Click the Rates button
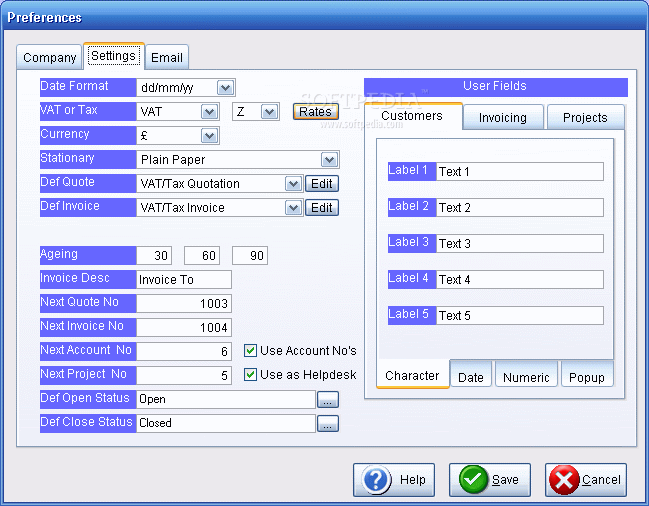 (315, 112)
